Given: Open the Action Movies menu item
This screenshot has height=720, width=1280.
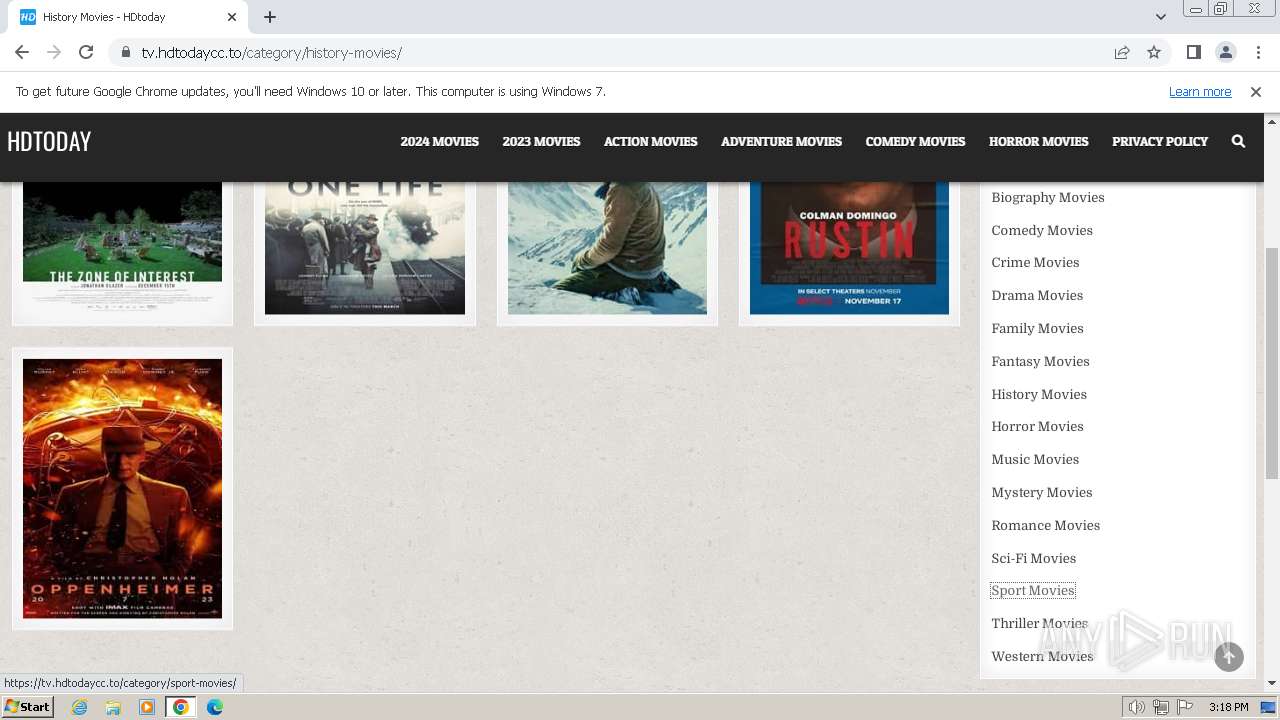Looking at the screenshot, I should tap(651, 141).
